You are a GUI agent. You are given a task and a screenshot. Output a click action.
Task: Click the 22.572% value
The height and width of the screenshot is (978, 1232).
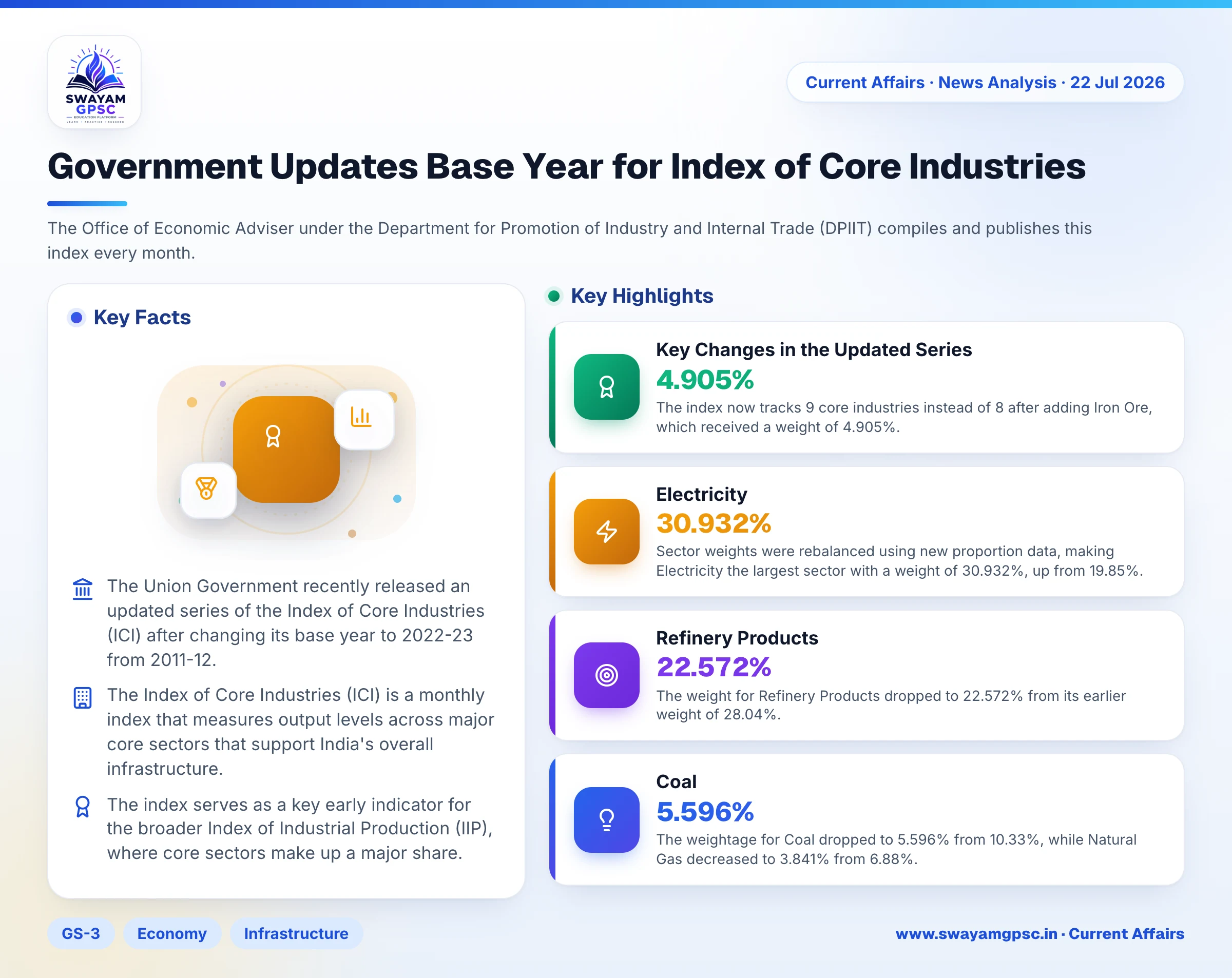point(714,667)
